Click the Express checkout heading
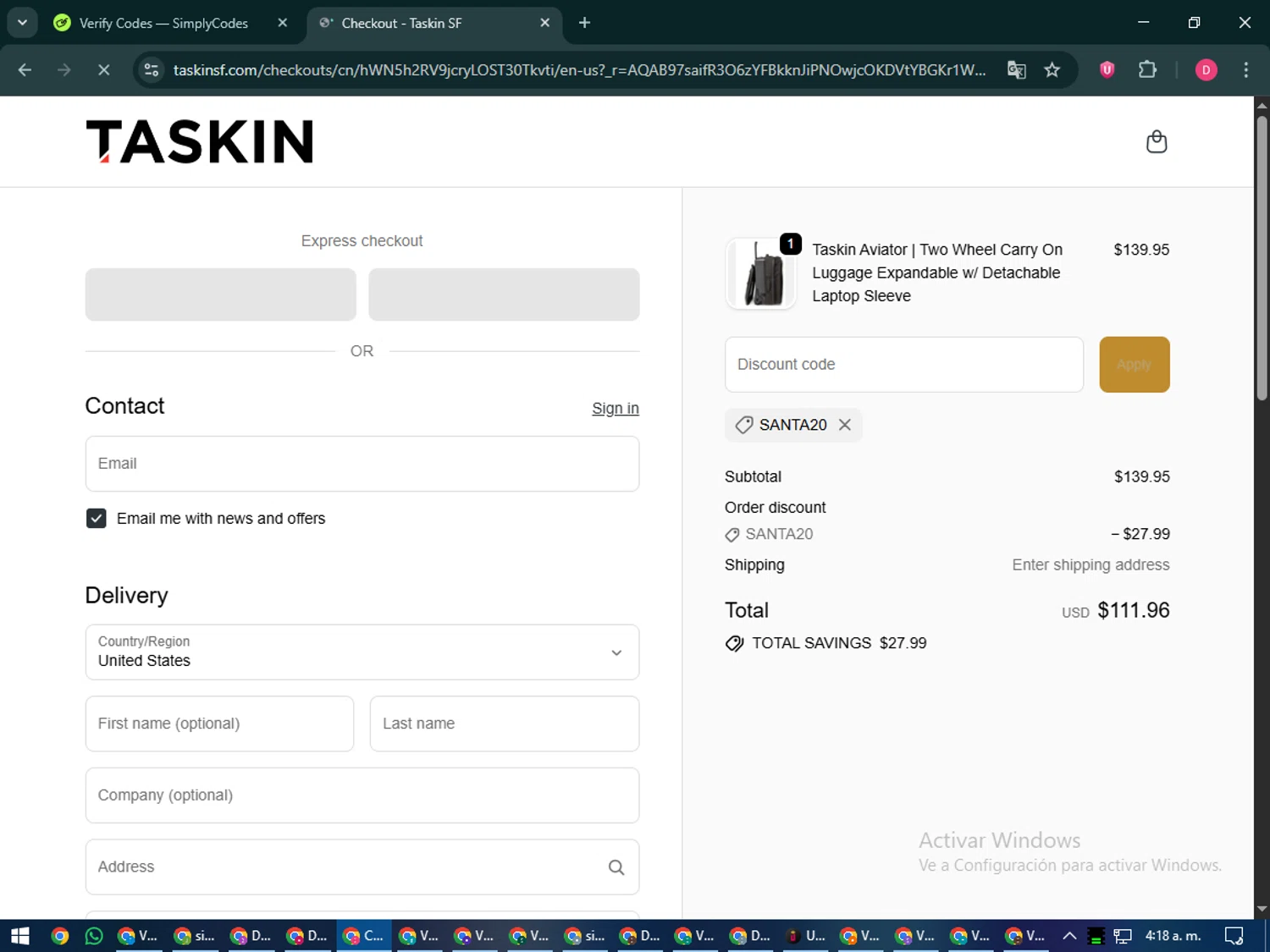Screen dimensions: 1270x952 (362, 241)
